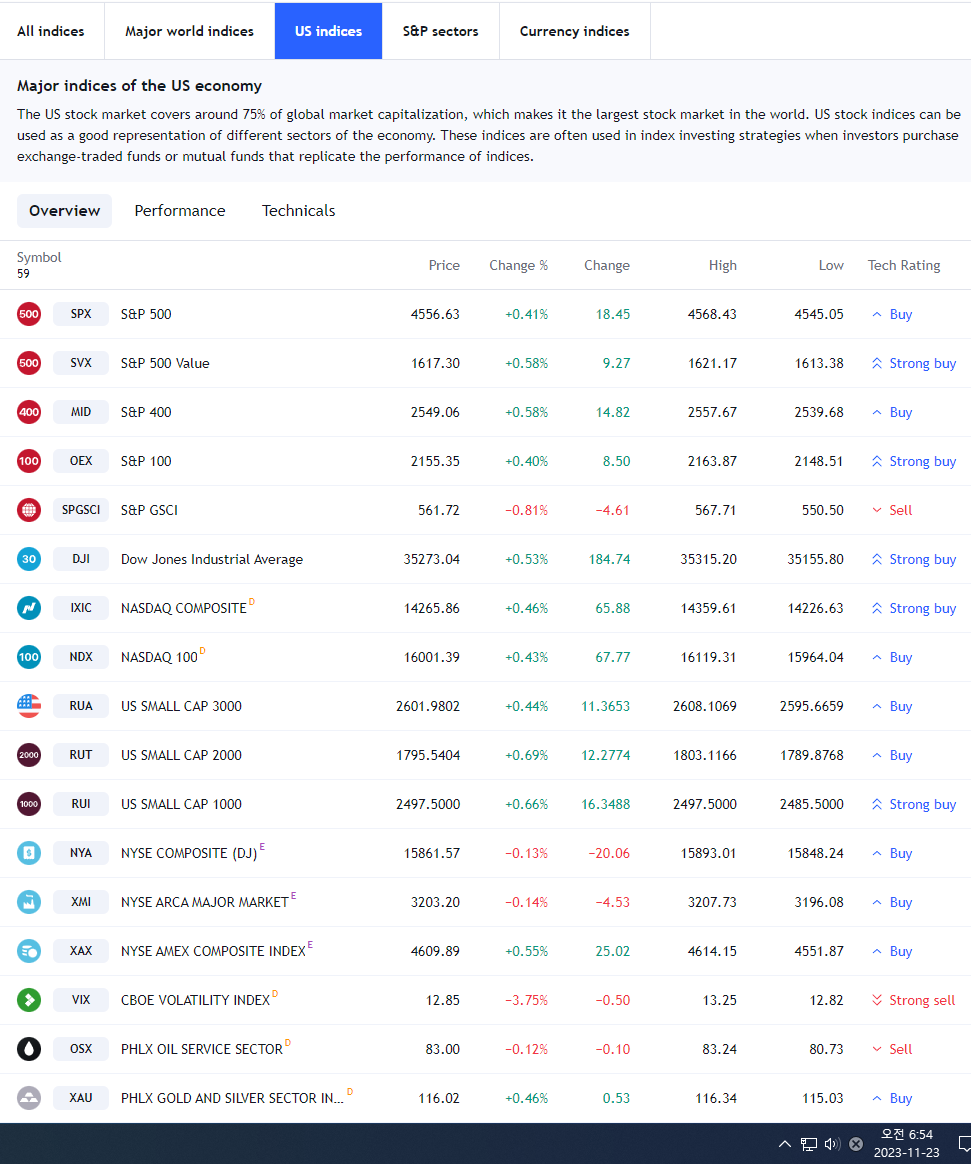This screenshot has width=971, height=1164.
Task: Sort table by Symbol column
Action: coord(39,257)
